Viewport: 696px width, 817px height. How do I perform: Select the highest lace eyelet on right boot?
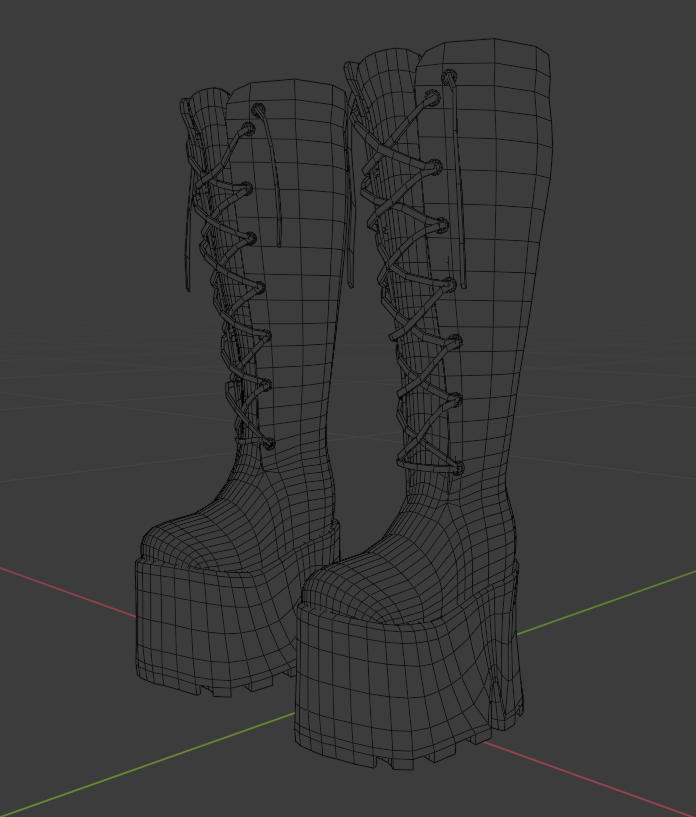point(450,78)
